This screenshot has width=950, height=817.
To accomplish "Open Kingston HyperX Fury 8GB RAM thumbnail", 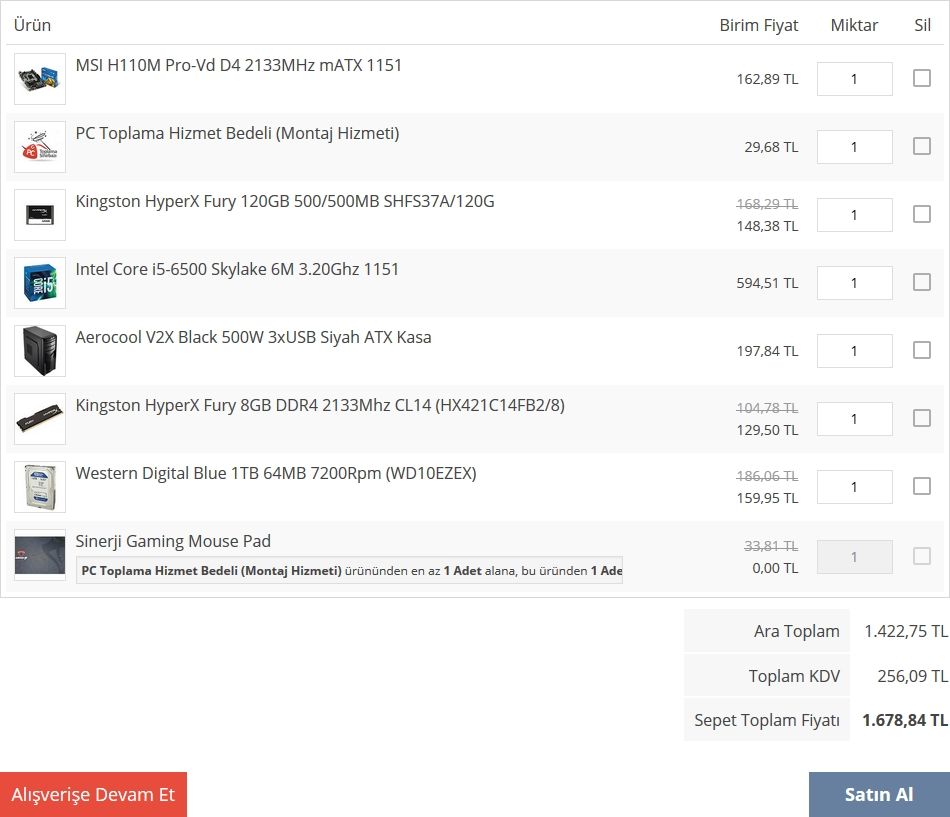I will 40,418.
